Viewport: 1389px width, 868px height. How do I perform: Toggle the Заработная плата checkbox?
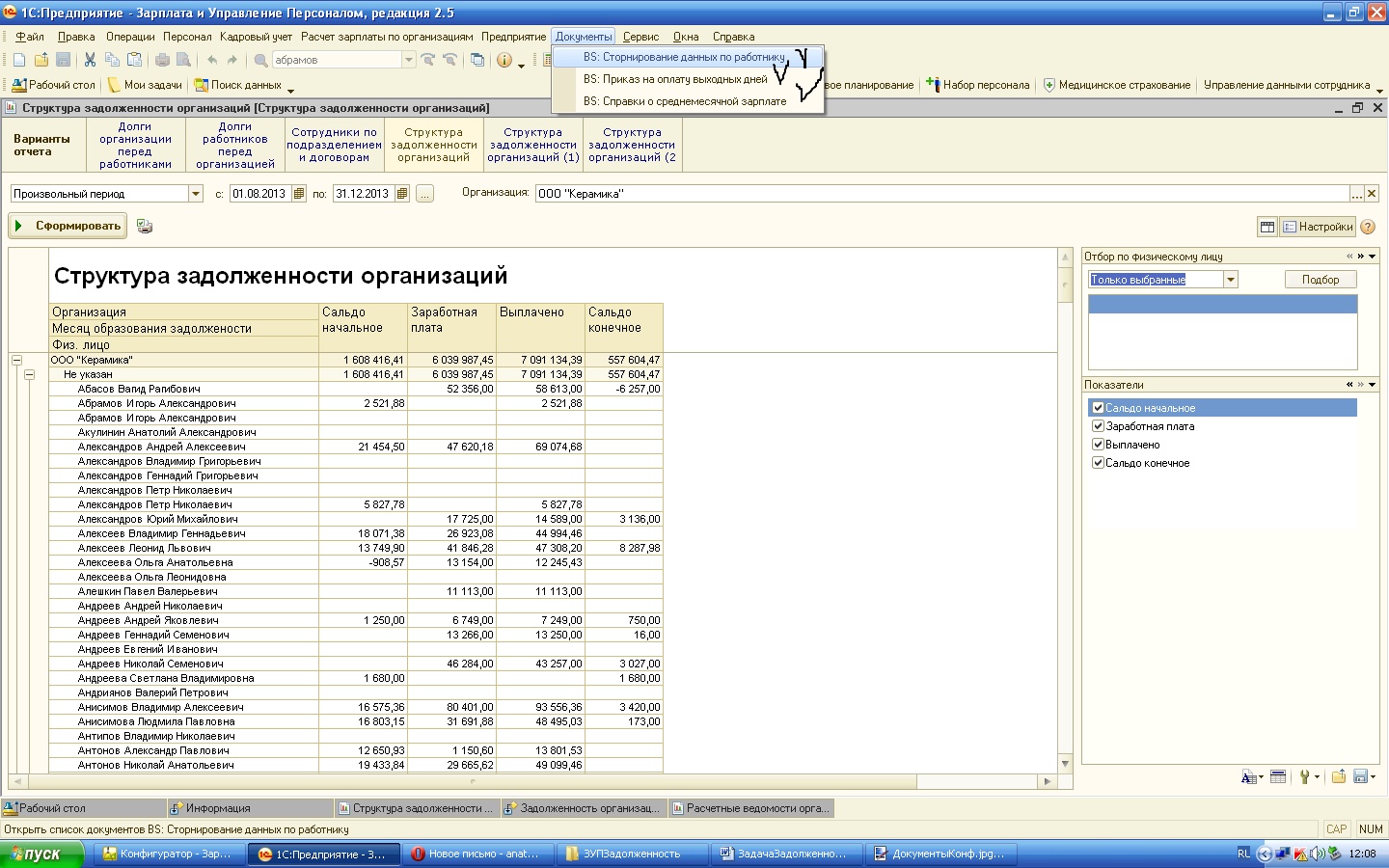[x=1098, y=426]
